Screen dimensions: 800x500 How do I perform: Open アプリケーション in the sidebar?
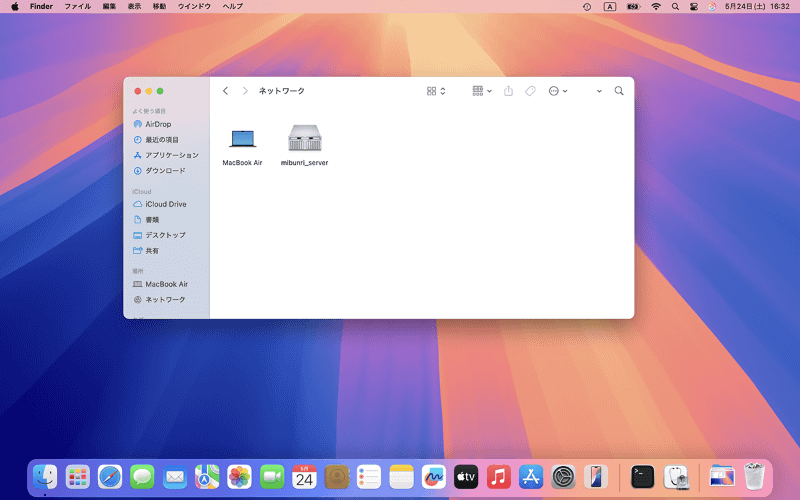coord(166,155)
